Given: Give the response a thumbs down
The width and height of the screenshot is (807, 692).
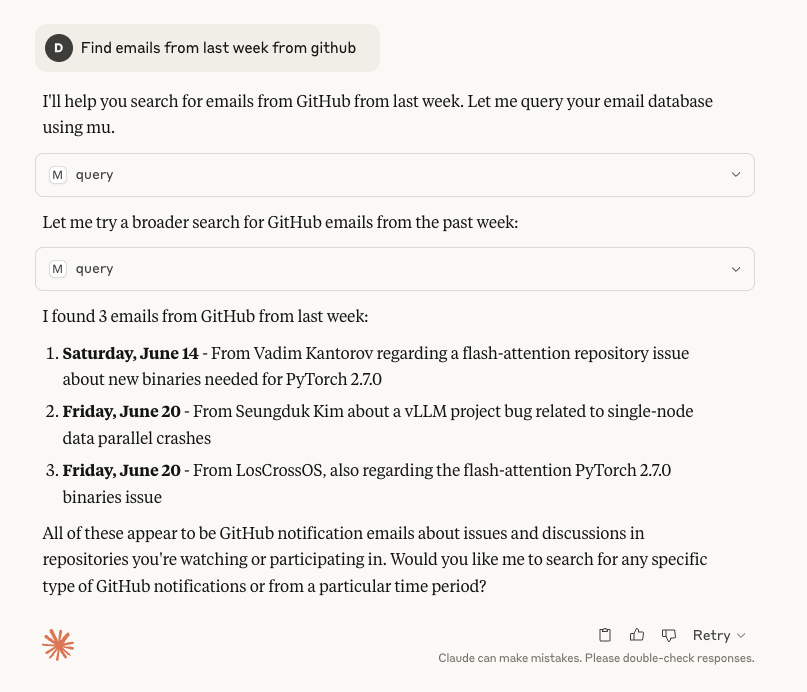Looking at the screenshot, I should 669,635.
